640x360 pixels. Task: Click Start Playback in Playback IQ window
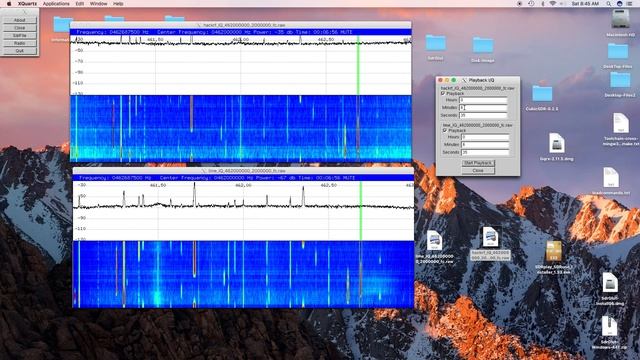click(478, 163)
